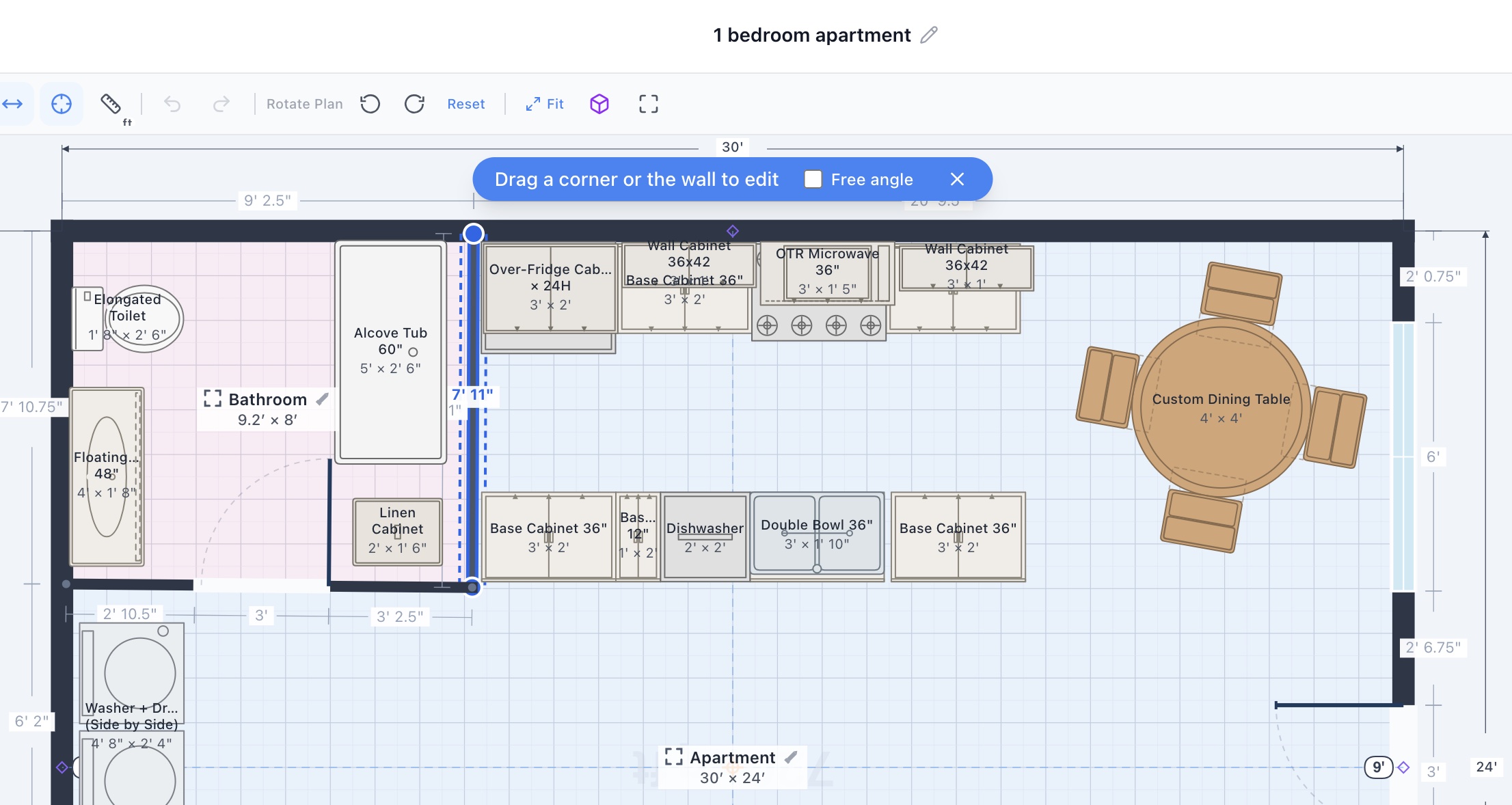Select the right-most Base Cabinet 36"

958,537
